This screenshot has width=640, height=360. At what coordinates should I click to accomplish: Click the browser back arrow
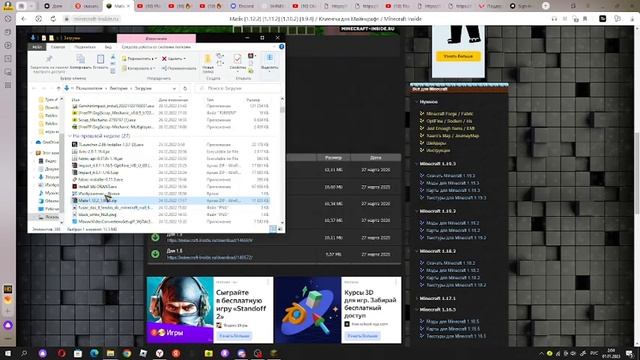coord(24,19)
